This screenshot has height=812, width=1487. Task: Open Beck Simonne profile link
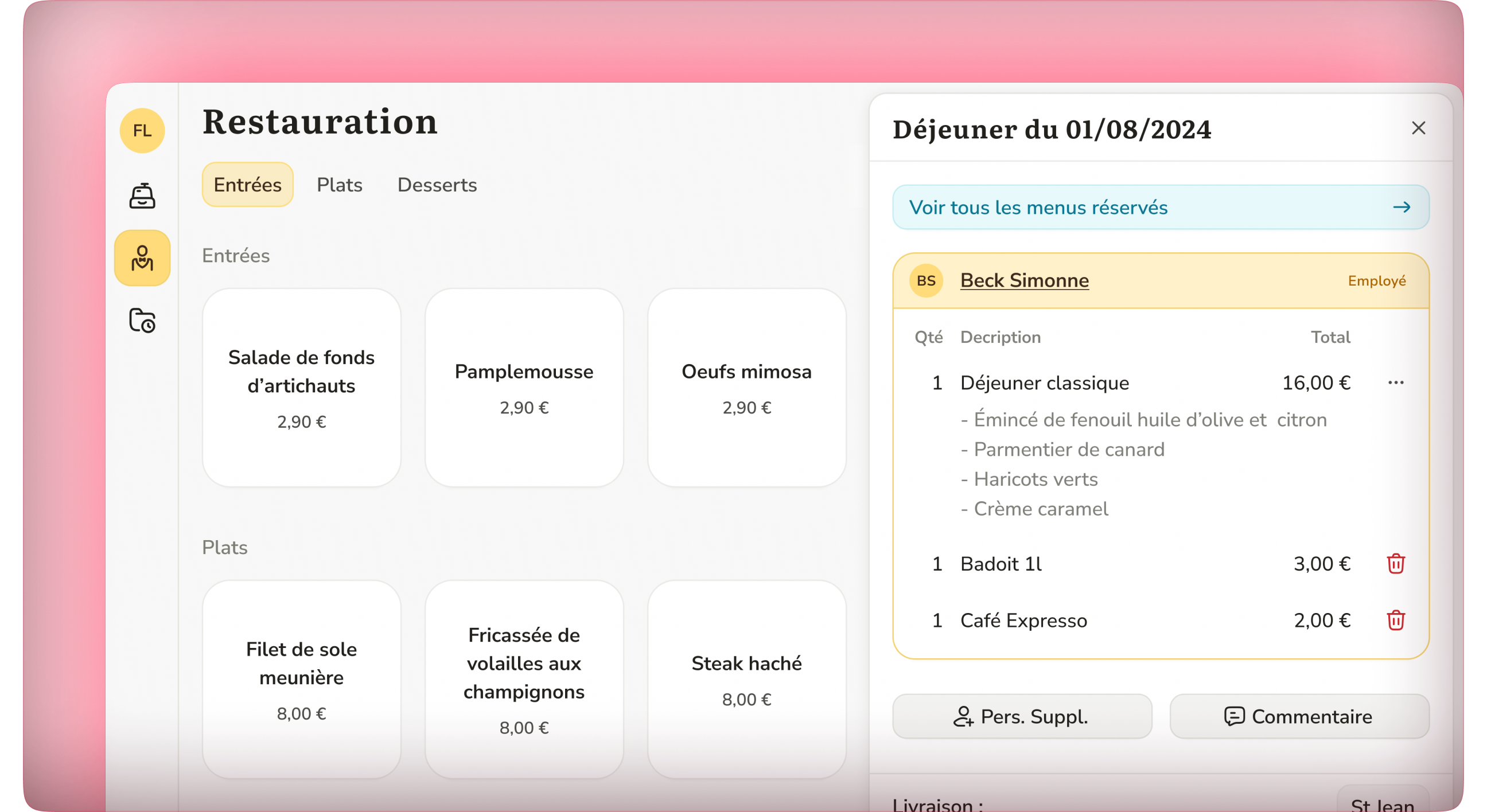[x=1024, y=280]
